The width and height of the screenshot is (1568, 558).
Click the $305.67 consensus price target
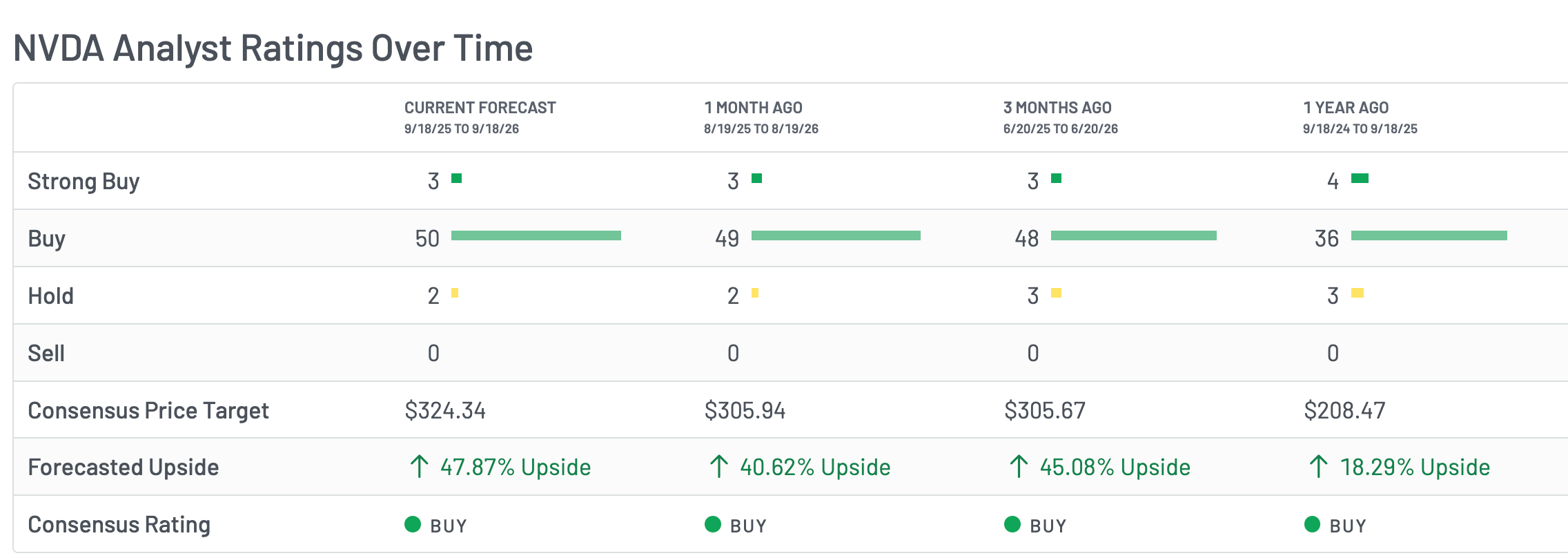pos(1045,410)
